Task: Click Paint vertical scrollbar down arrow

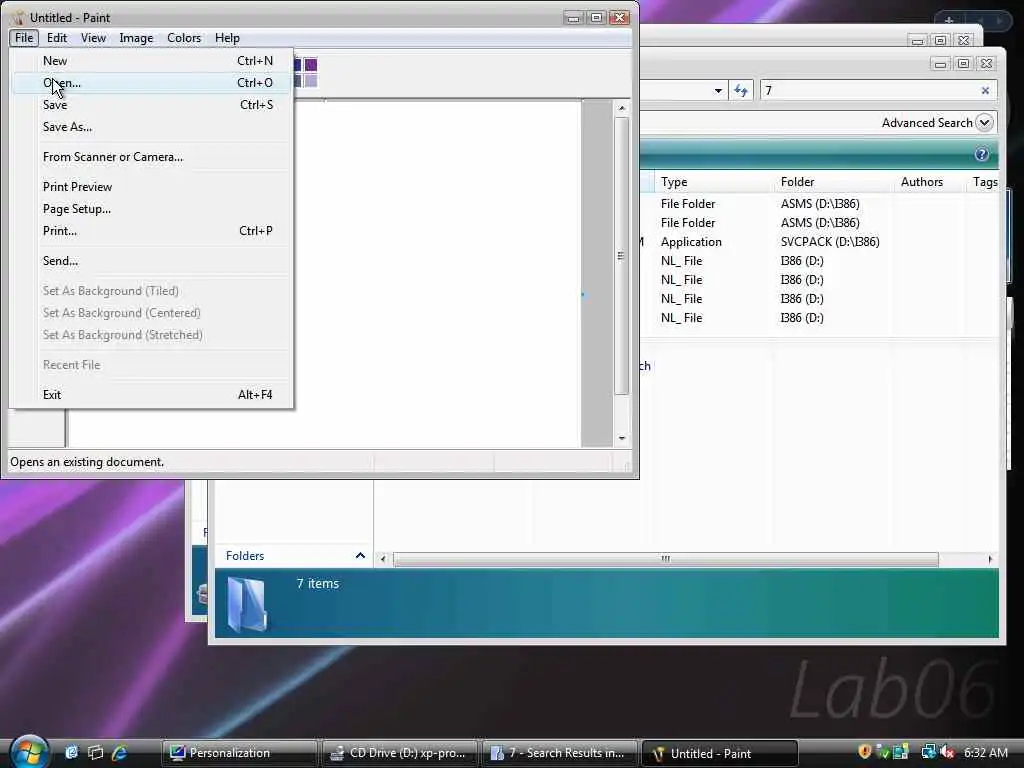Action: pyautogui.click(x=622, y=438)
